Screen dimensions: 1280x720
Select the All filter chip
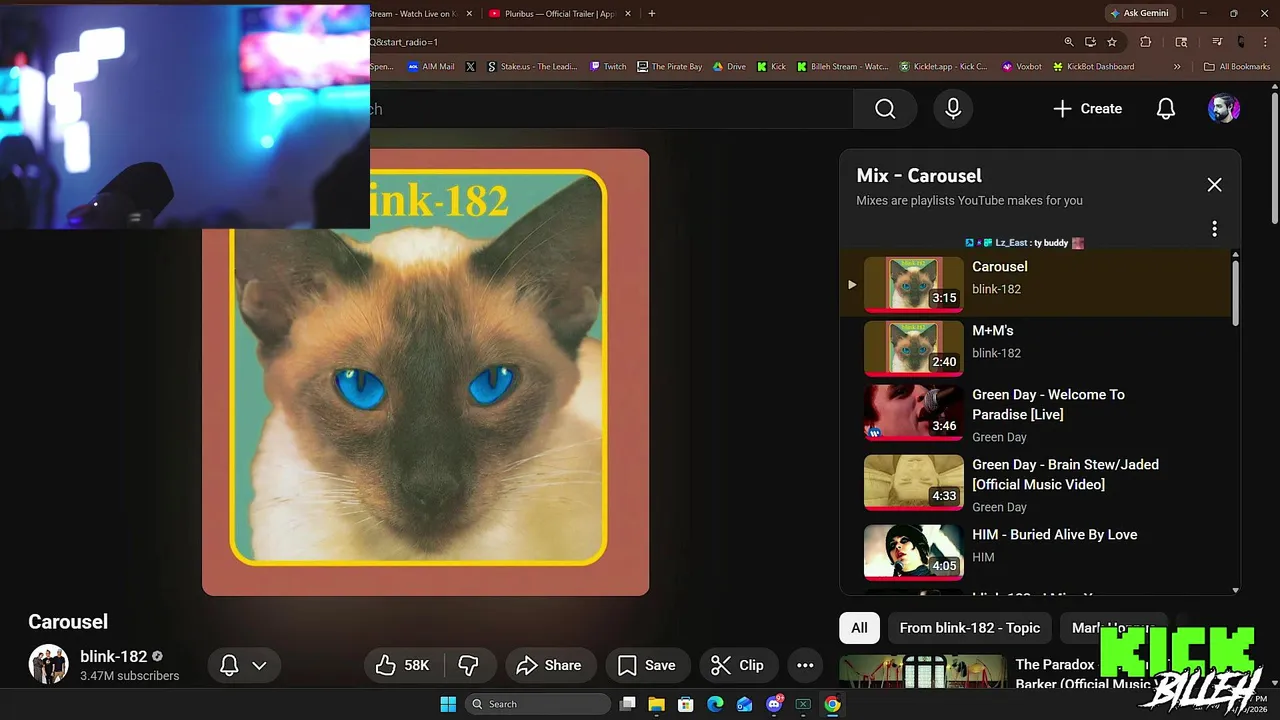(x=859, y=628)
